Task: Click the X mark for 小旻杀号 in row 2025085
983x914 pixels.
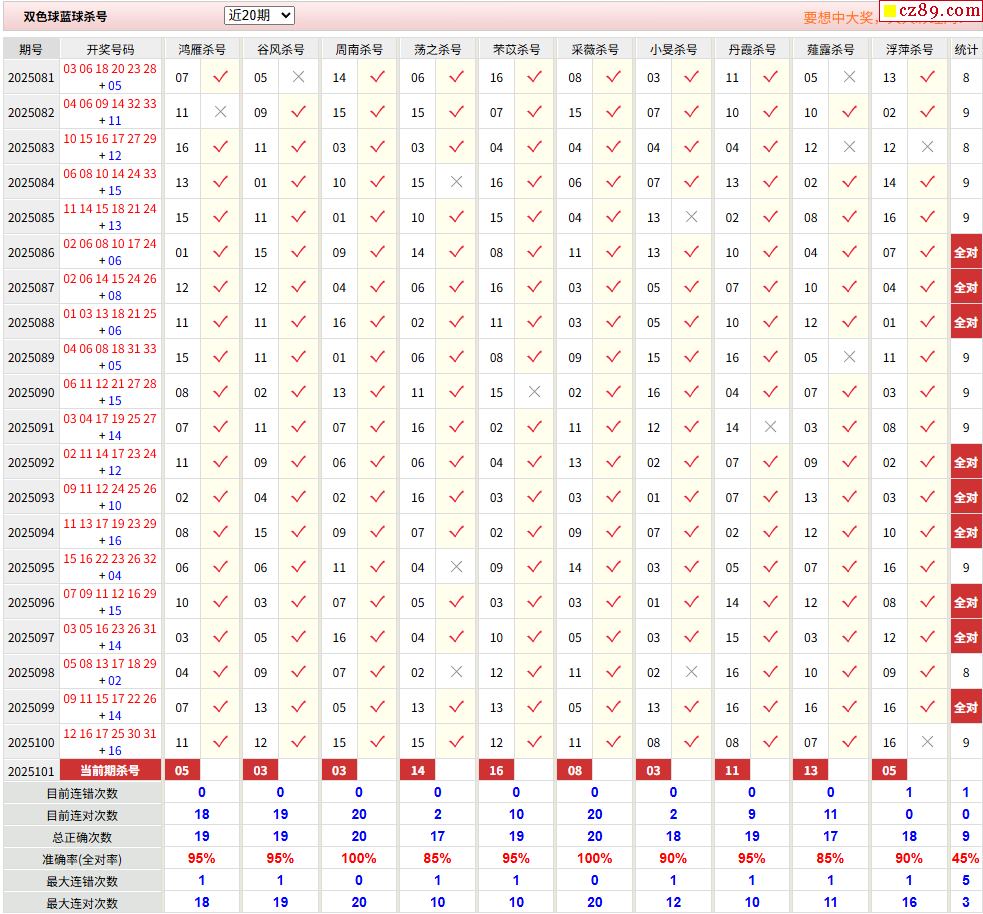Action: coord(691,218)
